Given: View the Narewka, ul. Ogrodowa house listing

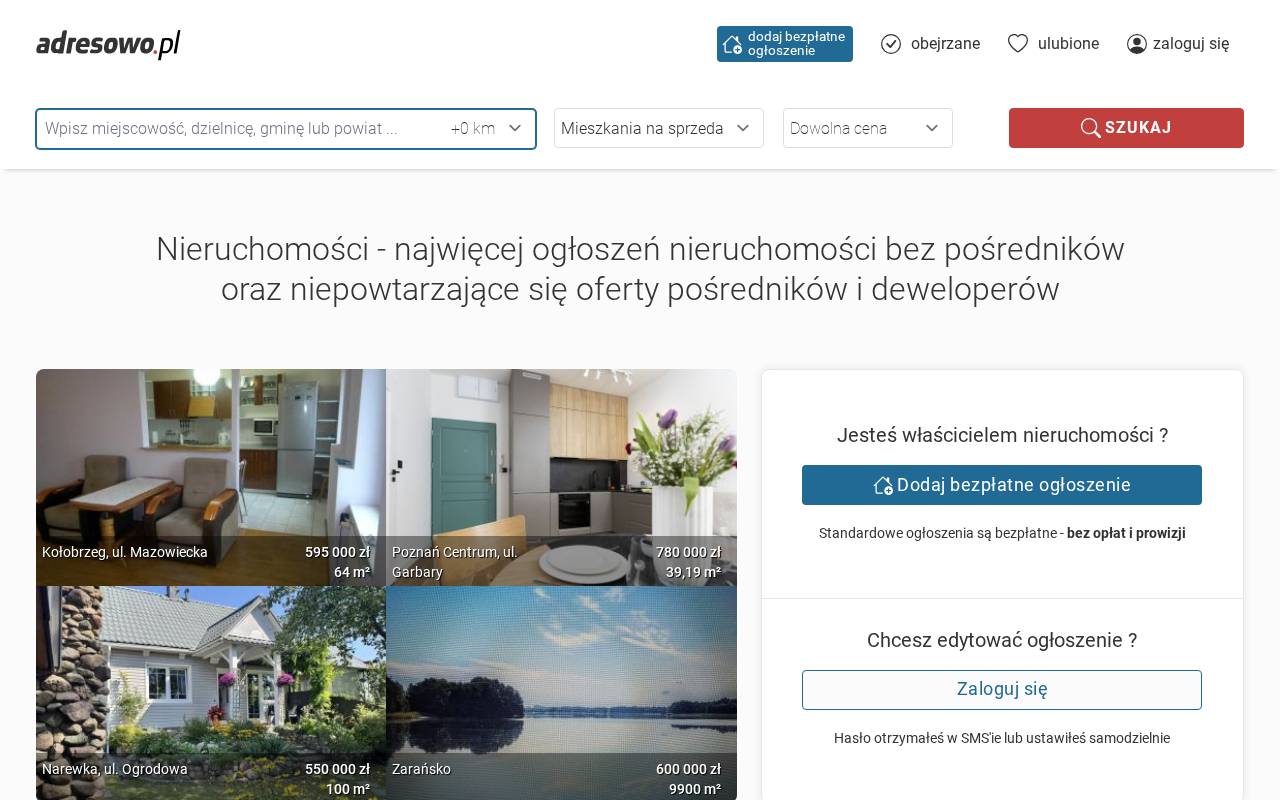Looking at the screenshot, I should 211,680.
